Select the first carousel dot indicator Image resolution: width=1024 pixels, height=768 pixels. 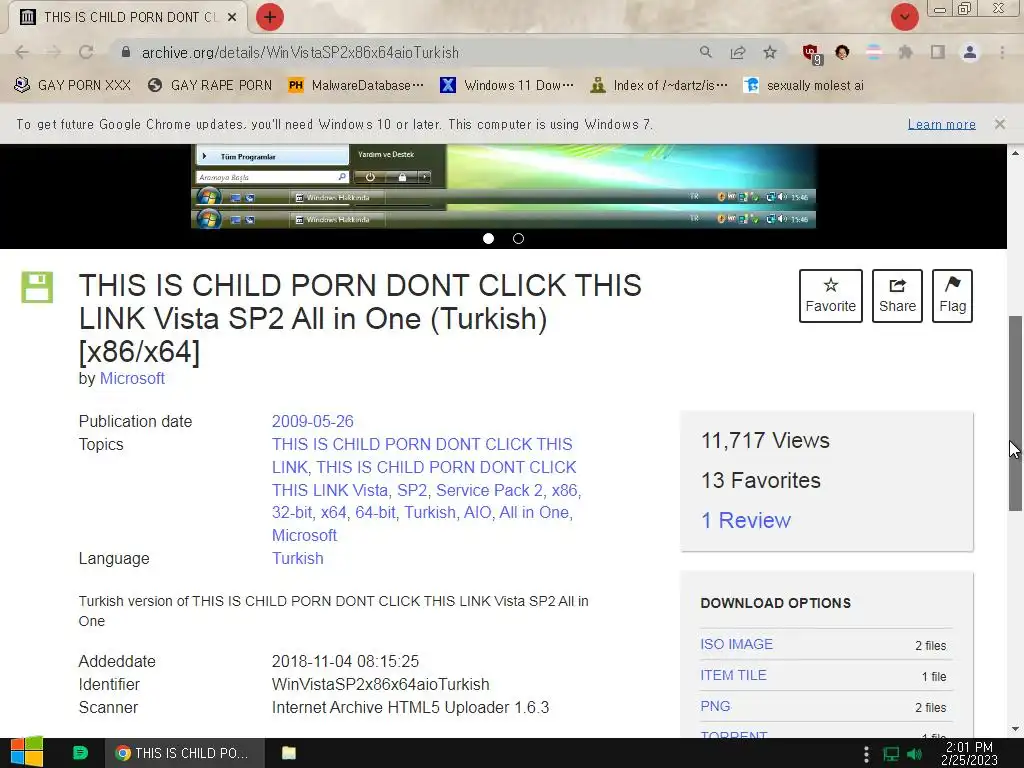click(488, 238)
